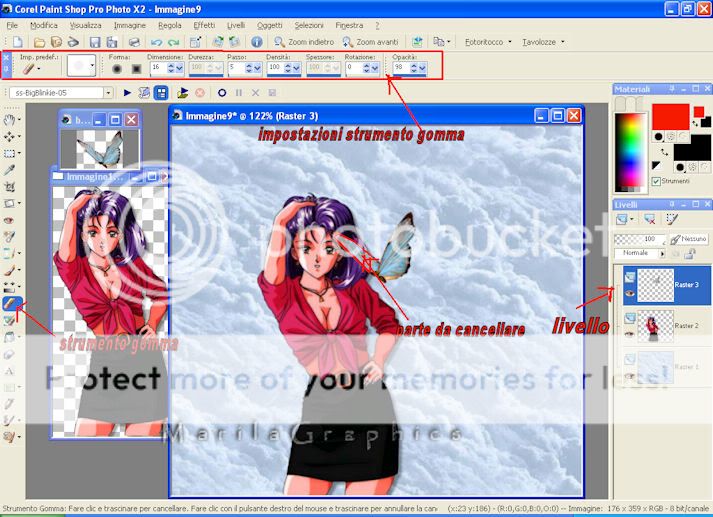Open the Passo value dropdown arrow
The width and height of the screenshot is (713, 517).
[257, 68]
